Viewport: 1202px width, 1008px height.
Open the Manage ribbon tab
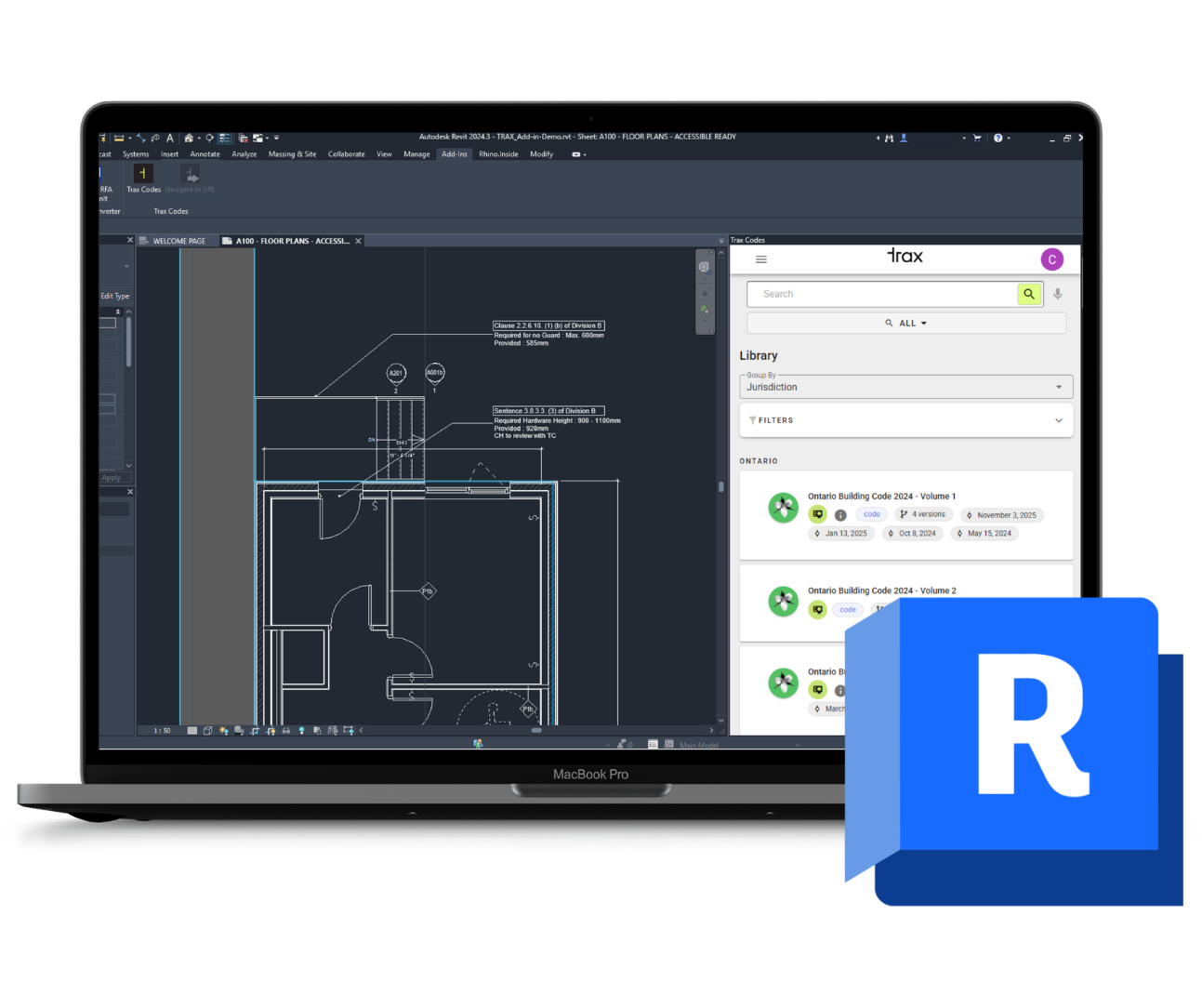[416, 154]
